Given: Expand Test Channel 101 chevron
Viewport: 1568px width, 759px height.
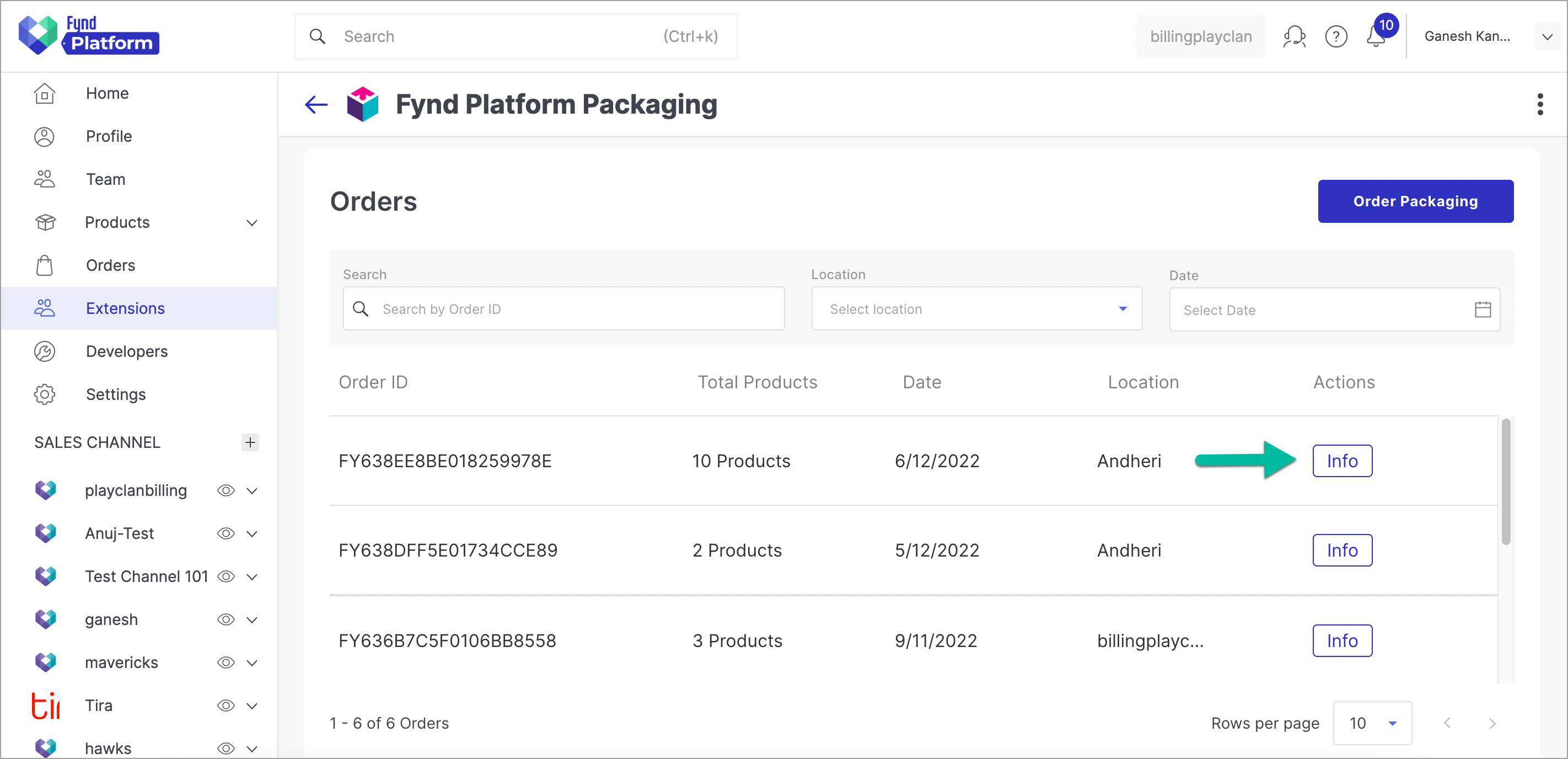Looking at the screenshot, I should 252,577.
